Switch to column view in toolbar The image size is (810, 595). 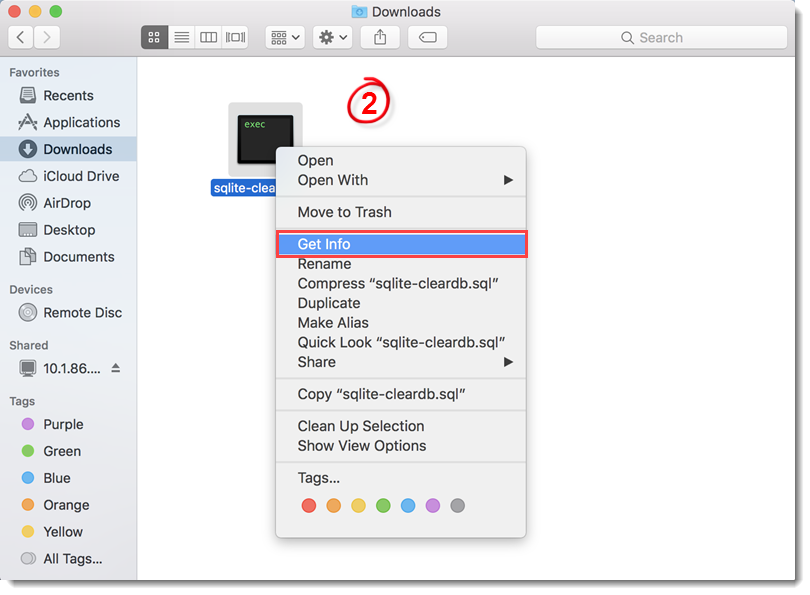(208, 37)
